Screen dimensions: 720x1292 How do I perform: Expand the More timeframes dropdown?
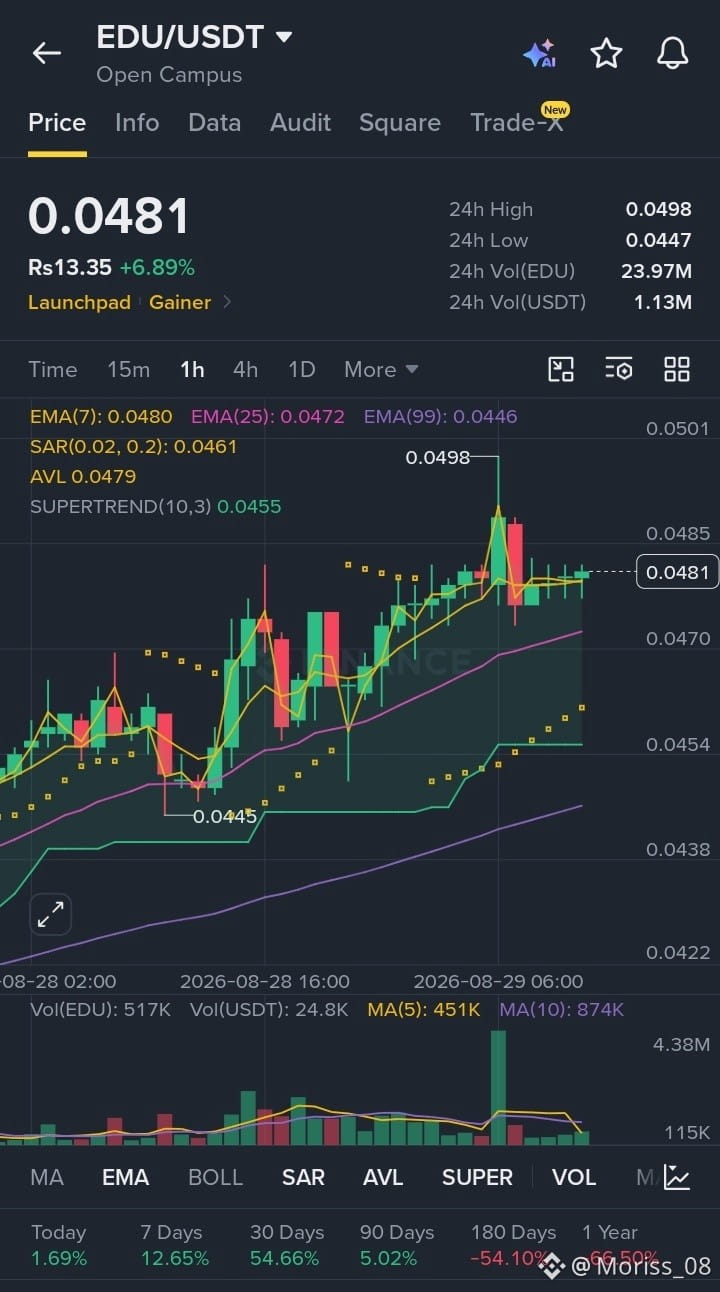[381, 369]
